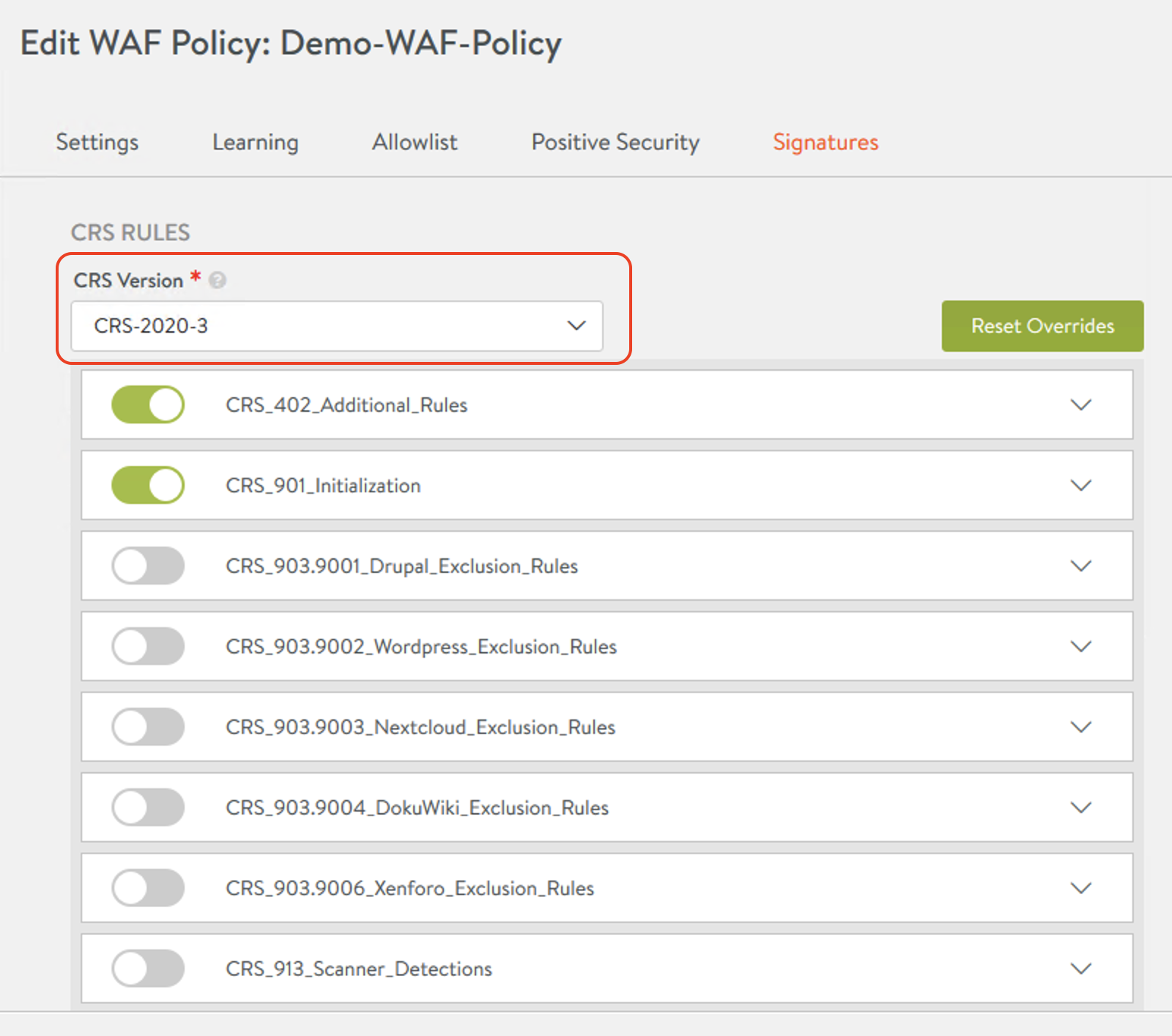Click the CRS_903.9003_Nextcloud_Exclusion_Rules label
The width and height of the screenshot is (1172, 1036).
pyautogui.click(x=420, y=728)
